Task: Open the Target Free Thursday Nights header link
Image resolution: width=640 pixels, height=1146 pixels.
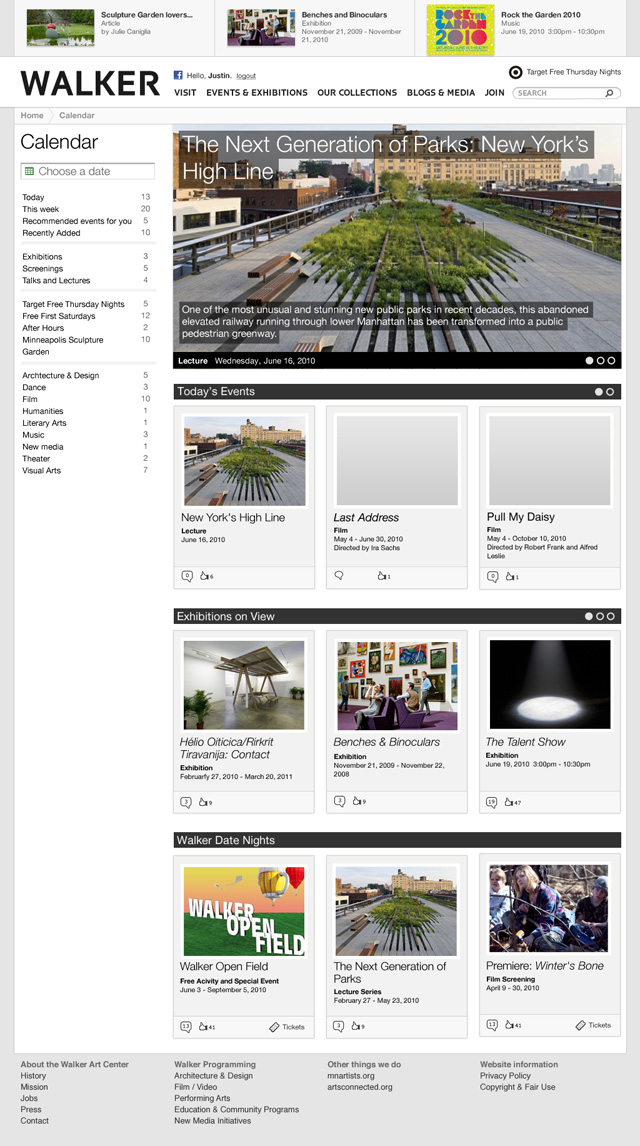Action: 574,72
